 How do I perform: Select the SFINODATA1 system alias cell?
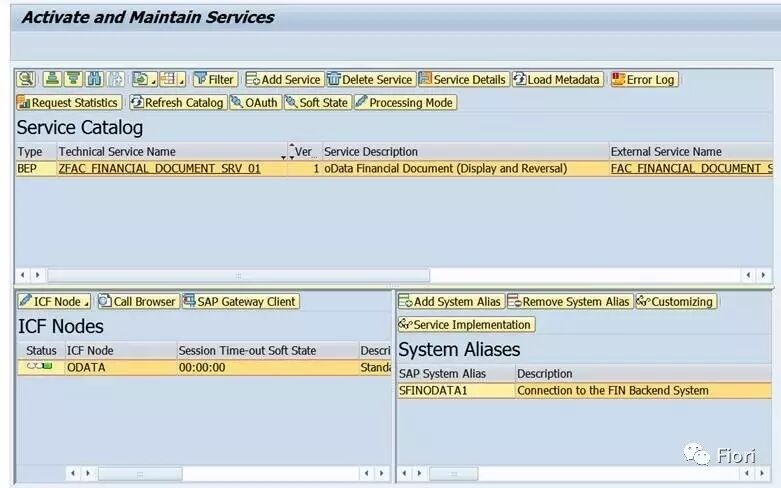(456, 390)
